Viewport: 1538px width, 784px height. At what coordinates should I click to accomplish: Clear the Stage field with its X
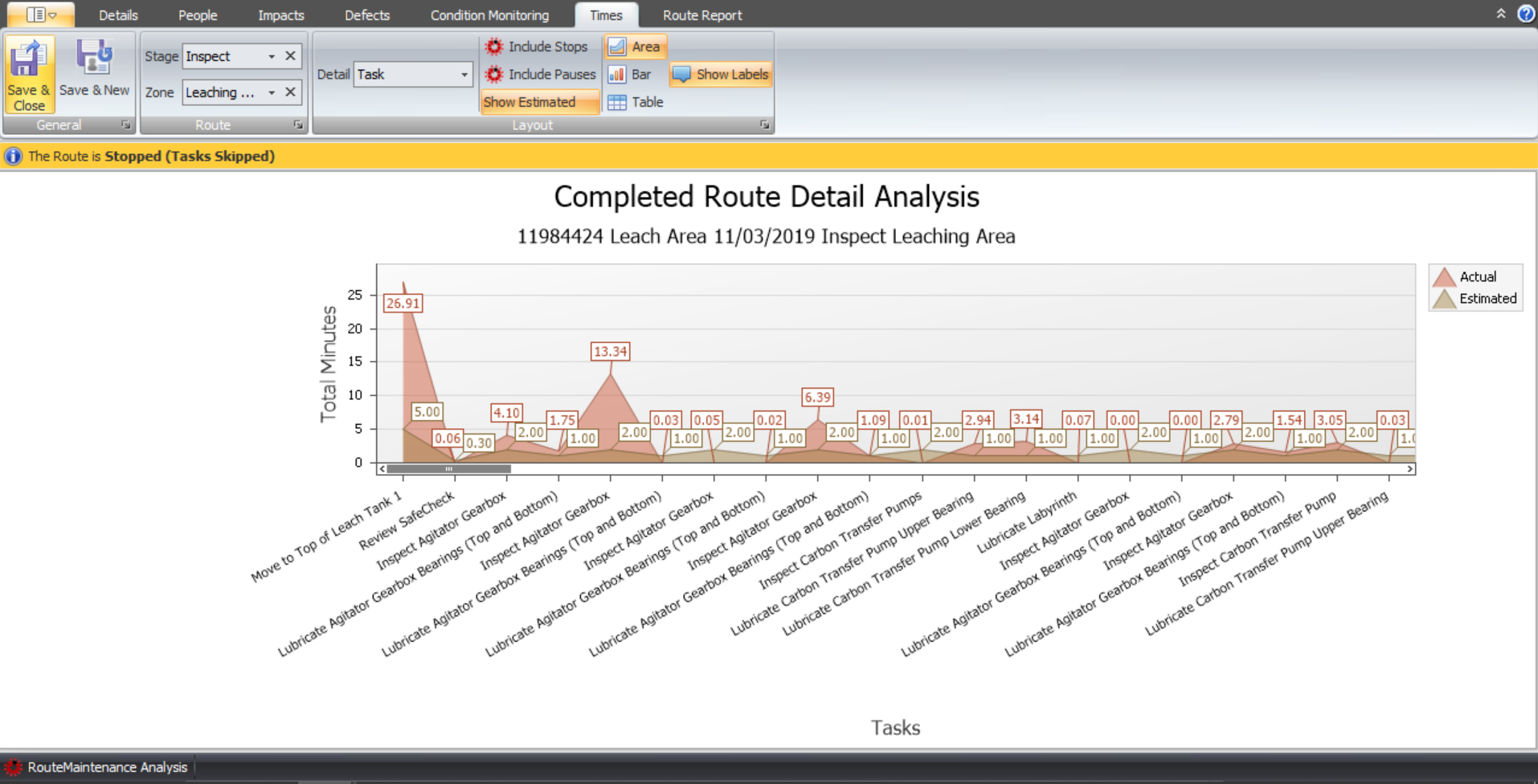pyautogui.click(x=290, y=56)
